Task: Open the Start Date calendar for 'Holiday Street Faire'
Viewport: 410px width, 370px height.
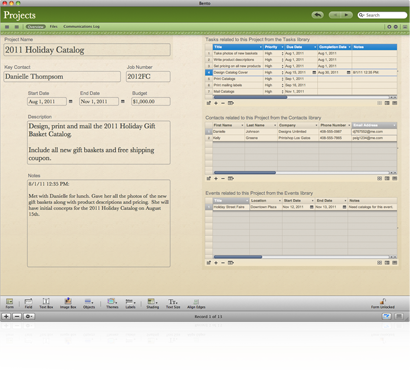Action: pyautogui.click(x=312, y=207)
